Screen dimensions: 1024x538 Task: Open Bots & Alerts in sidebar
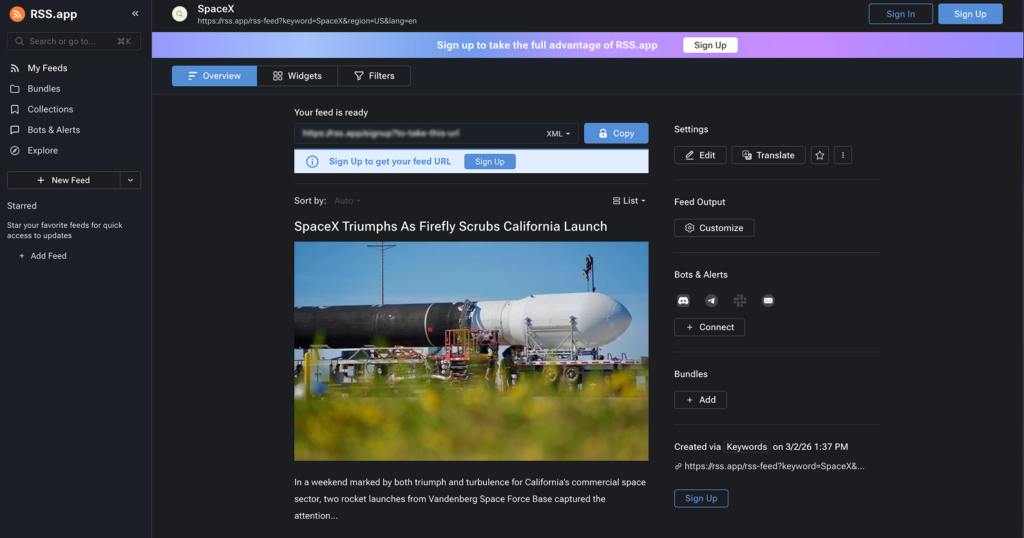(53, 130)
